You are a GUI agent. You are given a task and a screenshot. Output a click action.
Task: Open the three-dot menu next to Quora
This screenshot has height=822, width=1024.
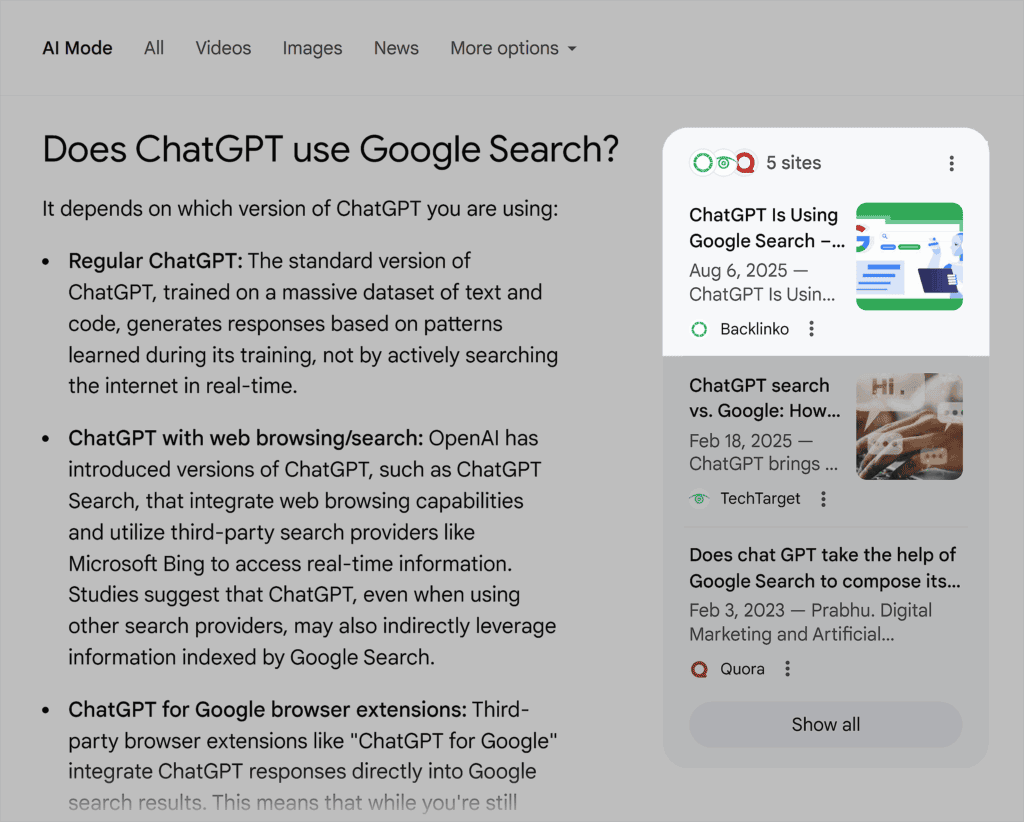(787, 668)
